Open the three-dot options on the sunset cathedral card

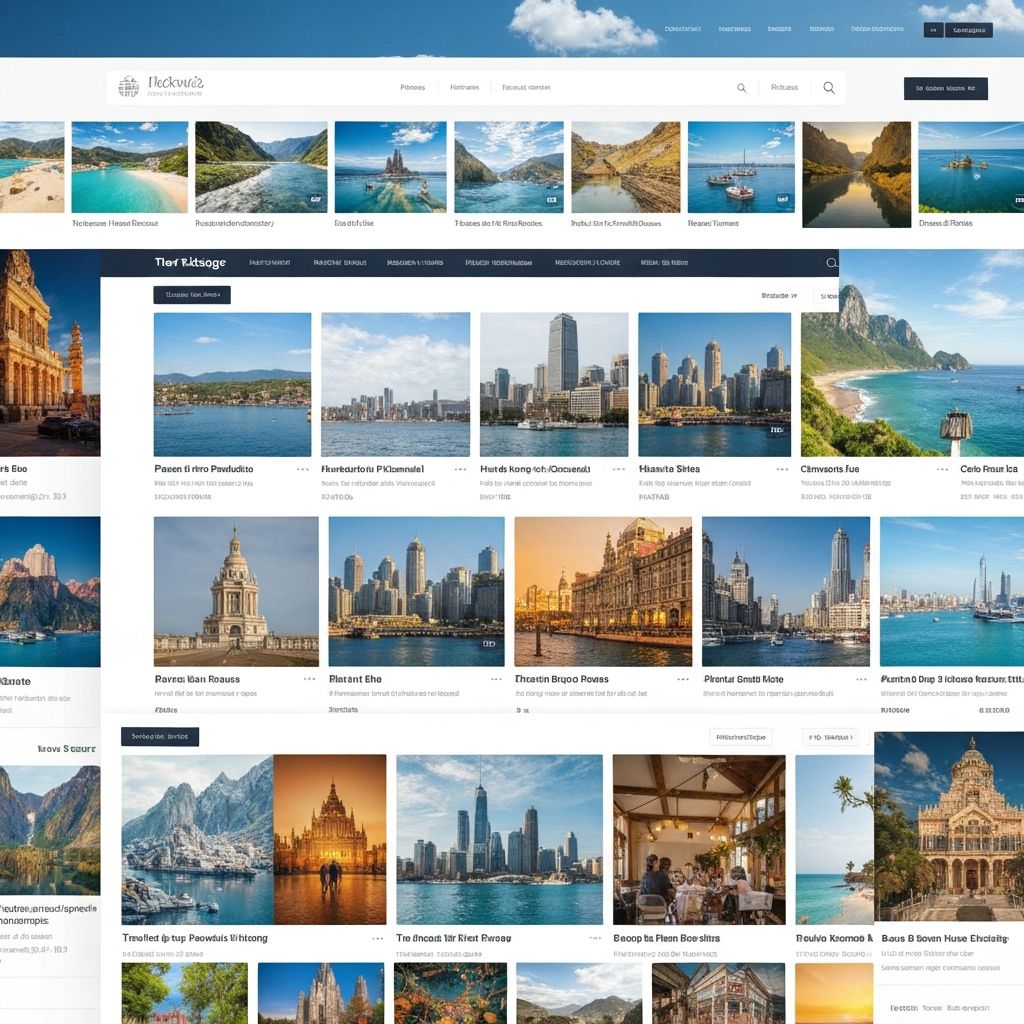(683, 678)
